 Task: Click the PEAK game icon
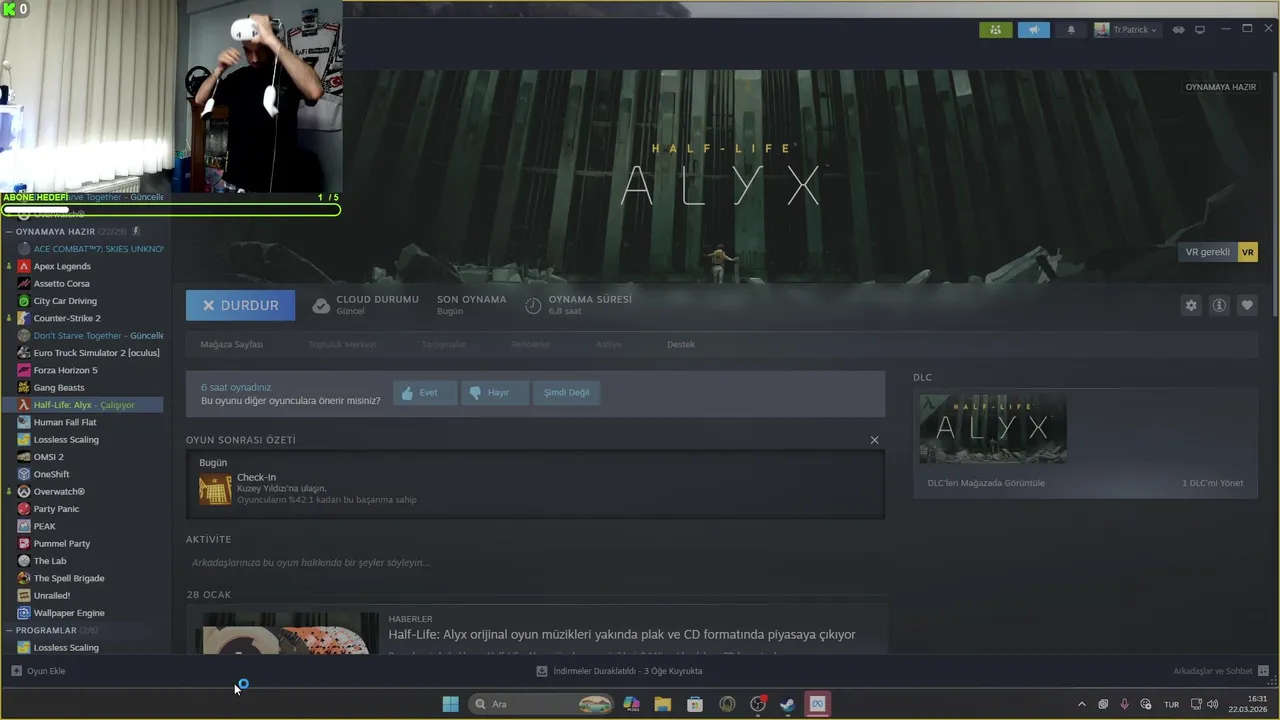pyautogui.click(x=24, y=526)
